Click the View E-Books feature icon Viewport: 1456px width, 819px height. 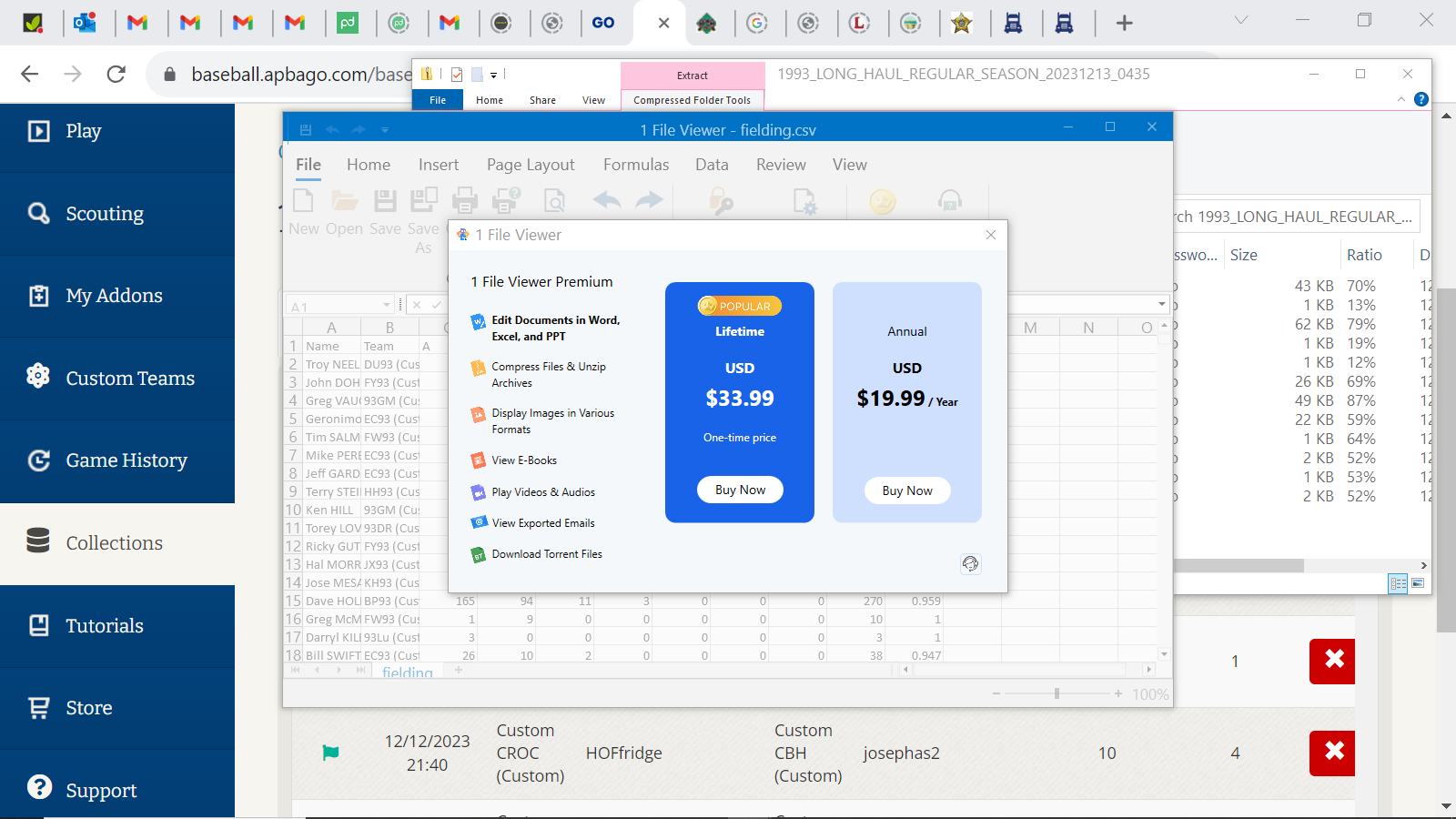479,460
